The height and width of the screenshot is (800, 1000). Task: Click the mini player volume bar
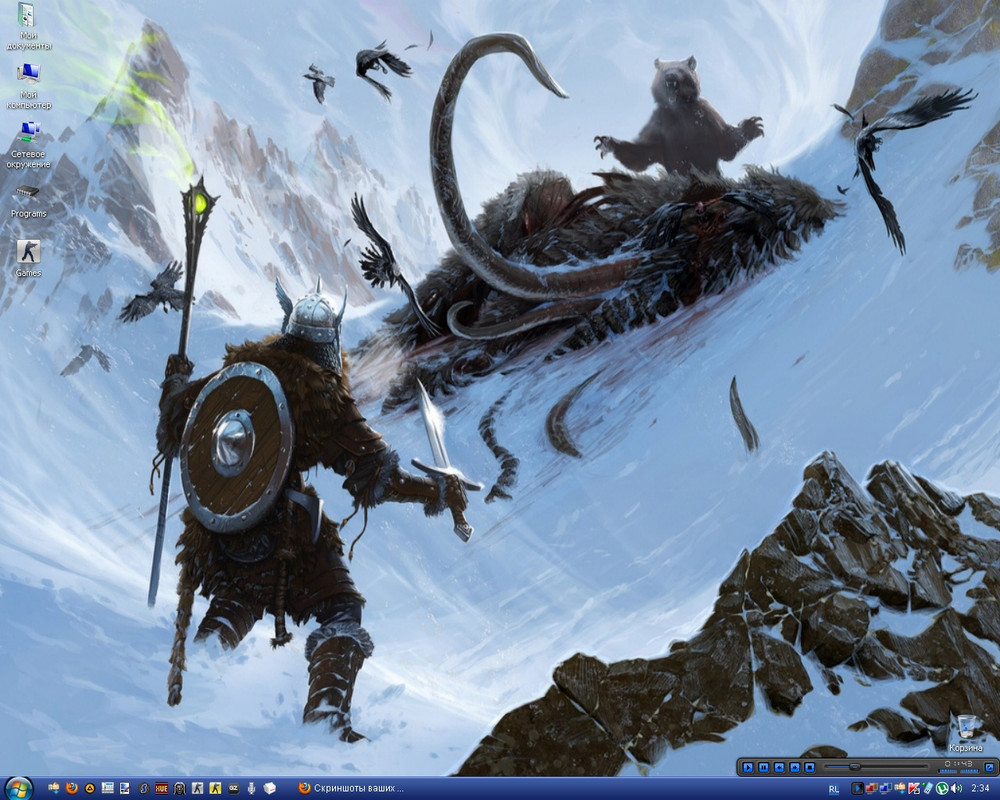point(948,771)
